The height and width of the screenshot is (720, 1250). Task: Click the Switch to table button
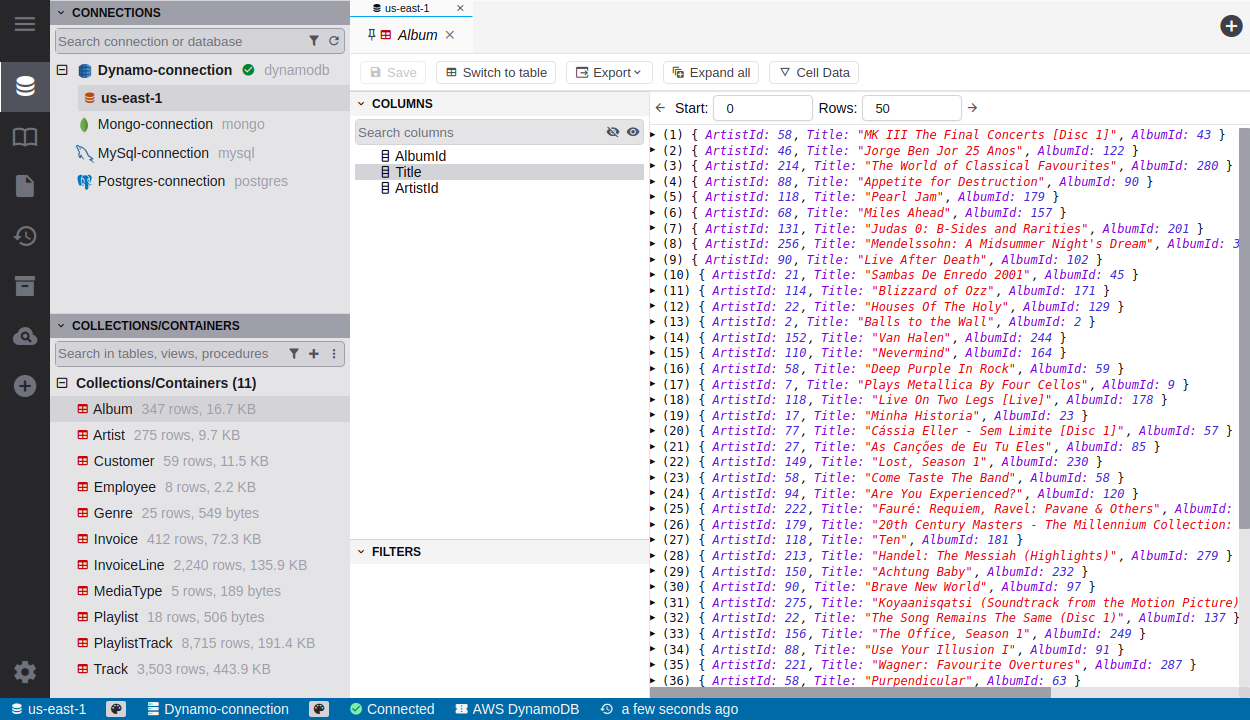(495, 72)
